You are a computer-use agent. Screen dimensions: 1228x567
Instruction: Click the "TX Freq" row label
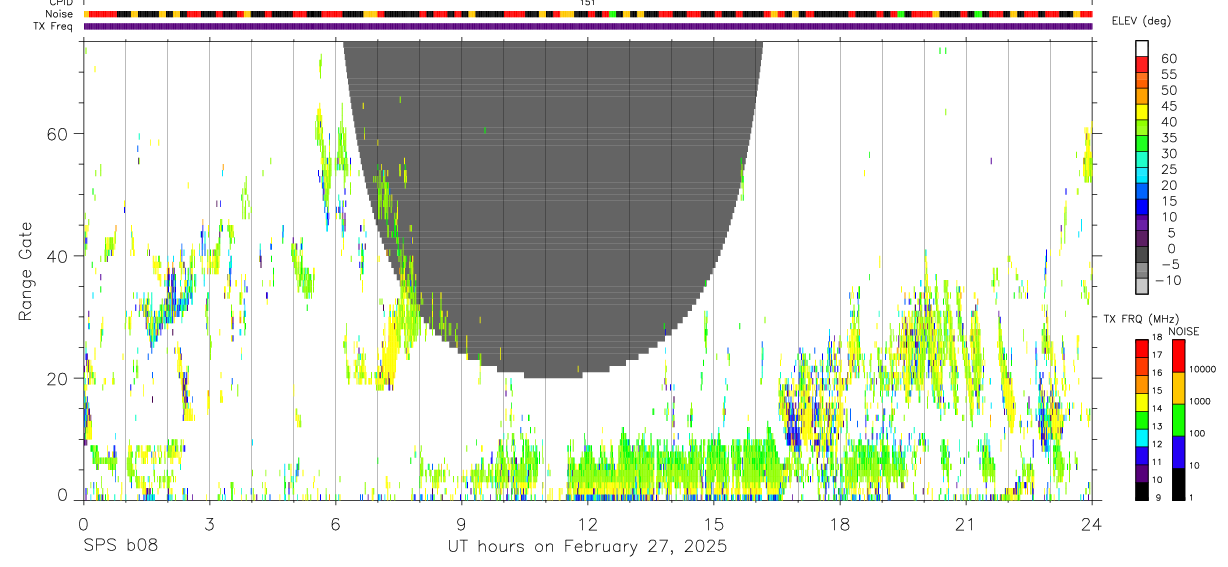coord(54,26)
